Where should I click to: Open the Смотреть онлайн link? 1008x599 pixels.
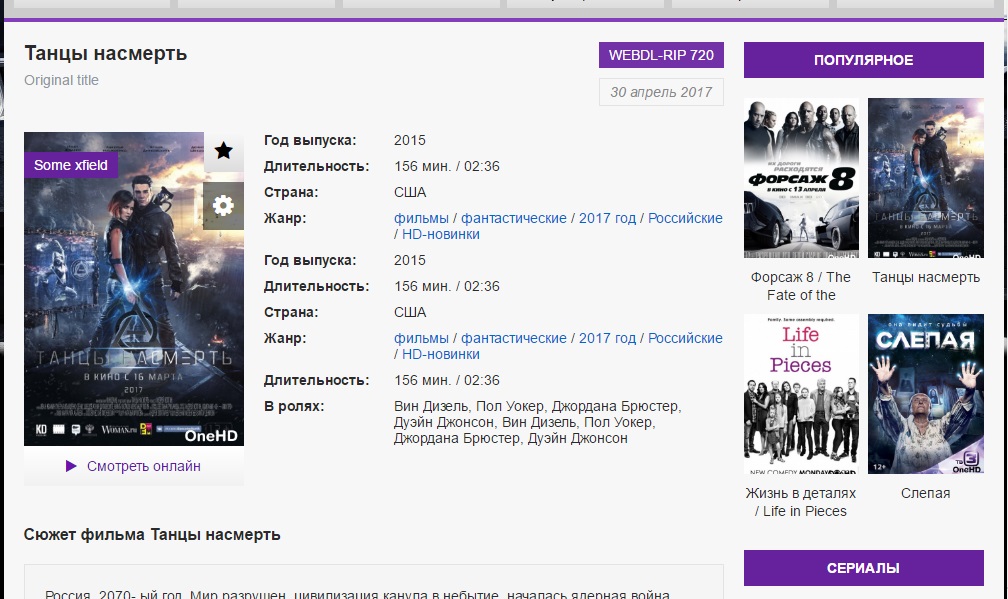[x=144, y=466]
